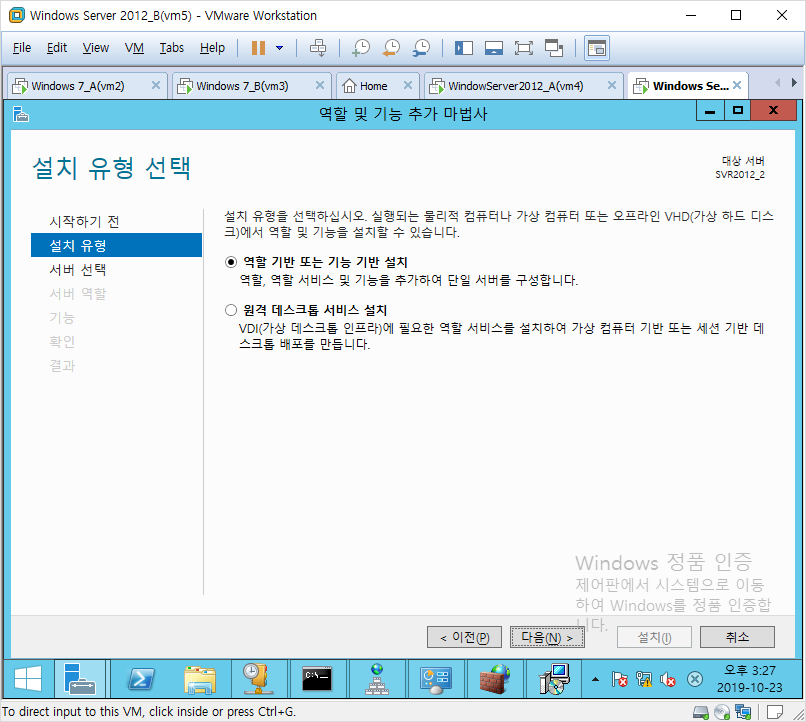Toggle the VMware library sidebar
Image resolution: width=806 pixels, height=722 pixels.
pos(464,48)
